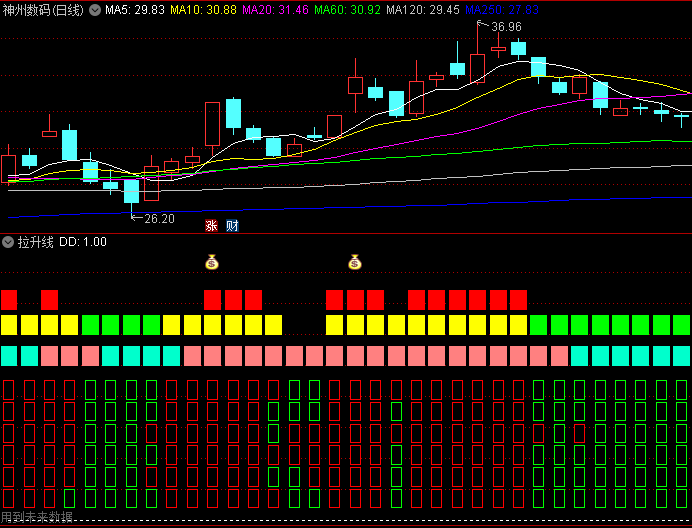Viewport: 692px width, 528px height.
Task: Click the blue 财 marker icon
Action: pos(232,226)
